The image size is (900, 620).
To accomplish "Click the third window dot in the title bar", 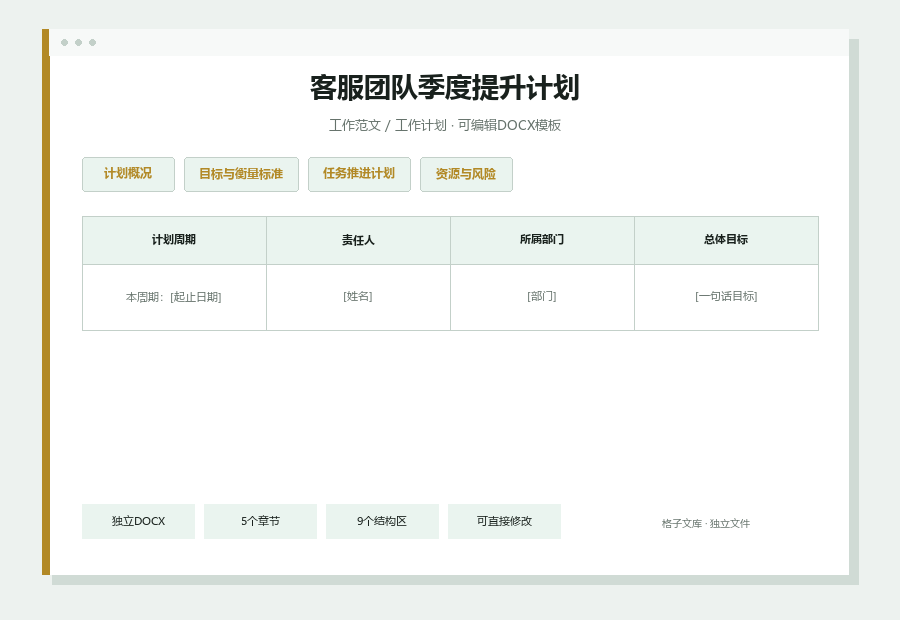I will point(92,42).
